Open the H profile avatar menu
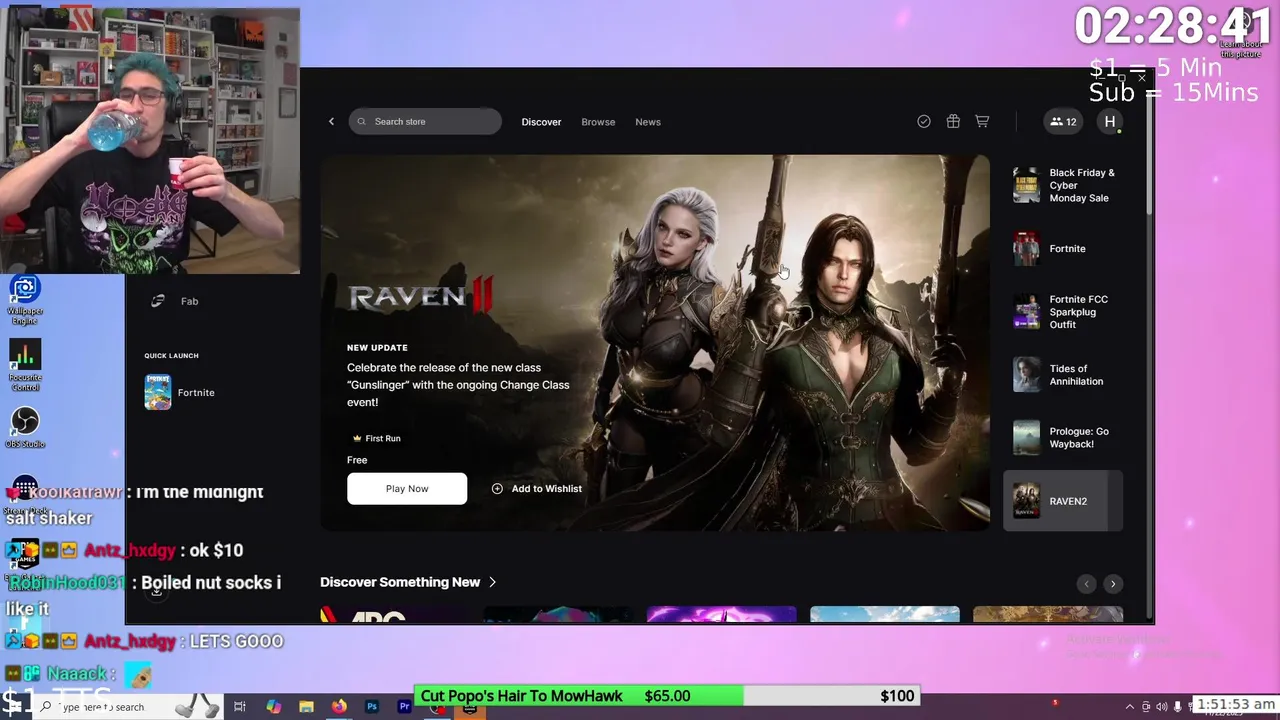 pos(1110,122)
